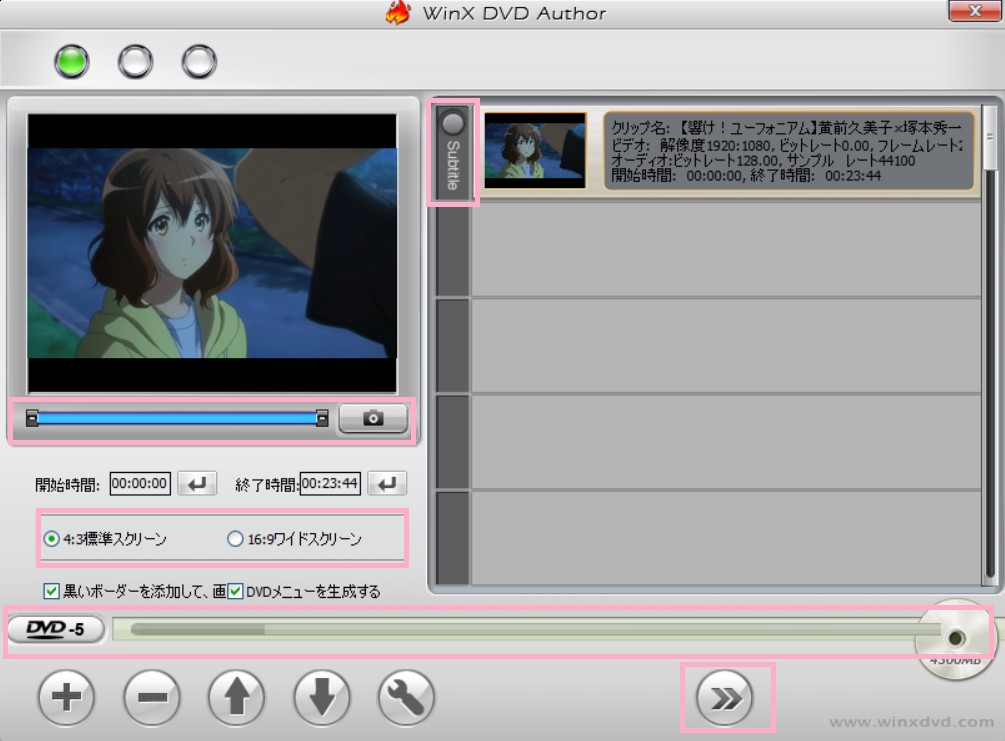
Task: Select the 4:3 standard screen radio option
Action: 104,538
